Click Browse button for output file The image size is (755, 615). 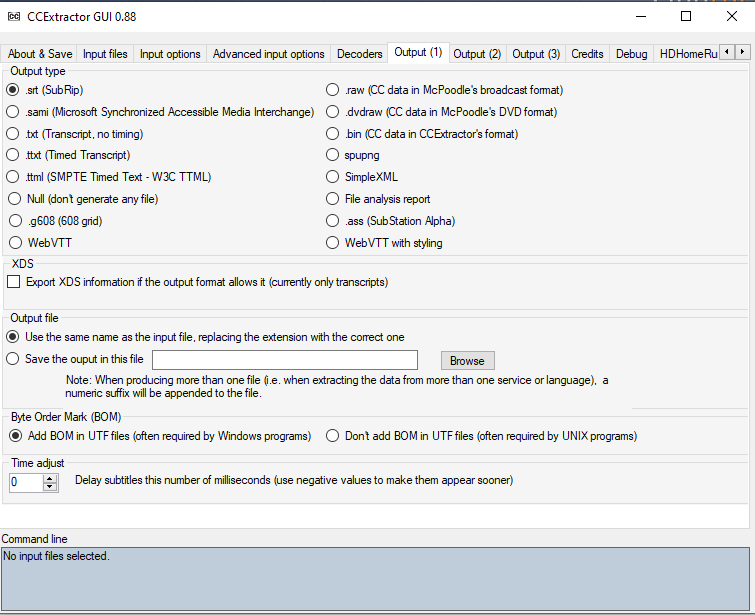click(468, 361)
